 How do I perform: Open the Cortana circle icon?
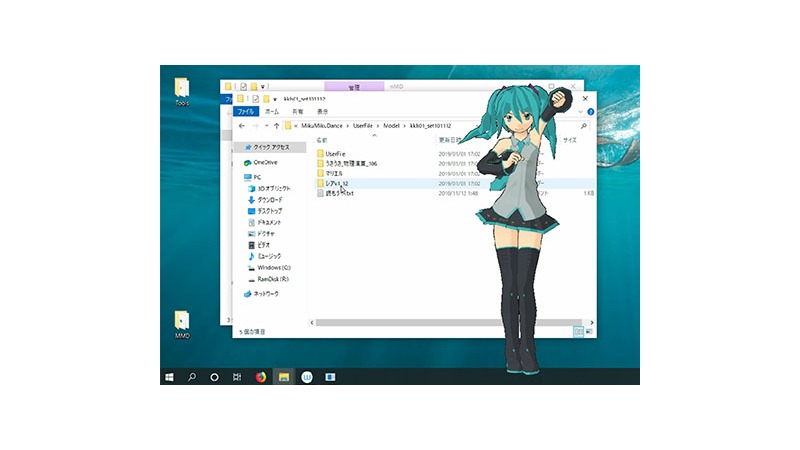pos(214,377)
